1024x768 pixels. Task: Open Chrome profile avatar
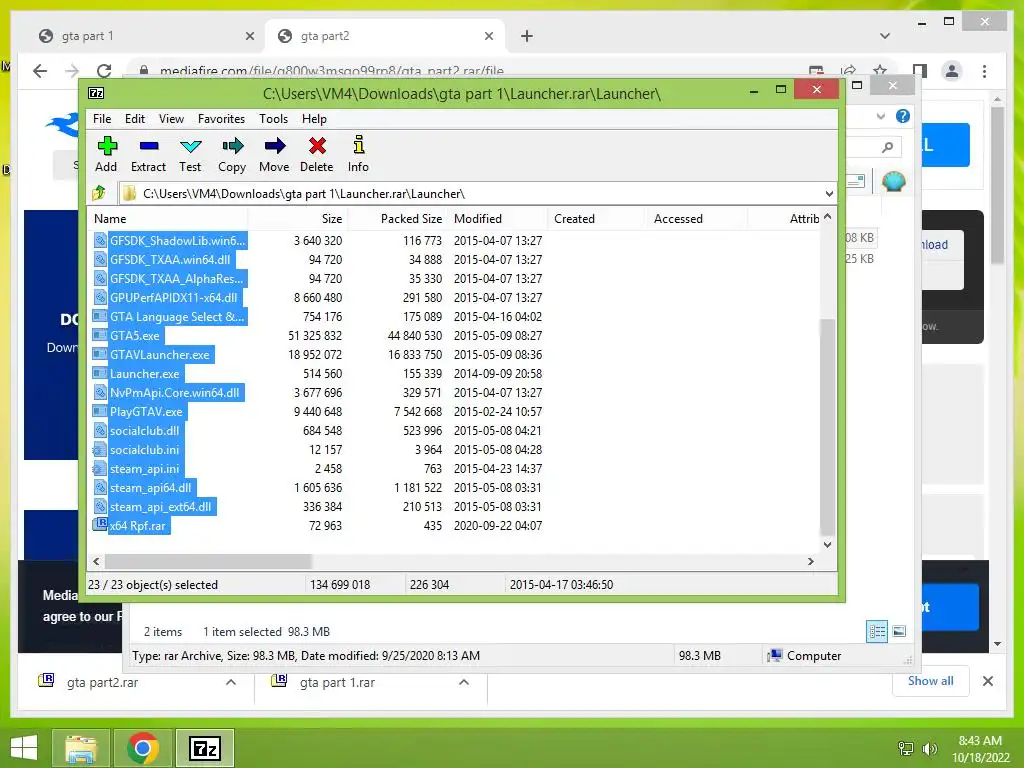(x=952, y=71)
